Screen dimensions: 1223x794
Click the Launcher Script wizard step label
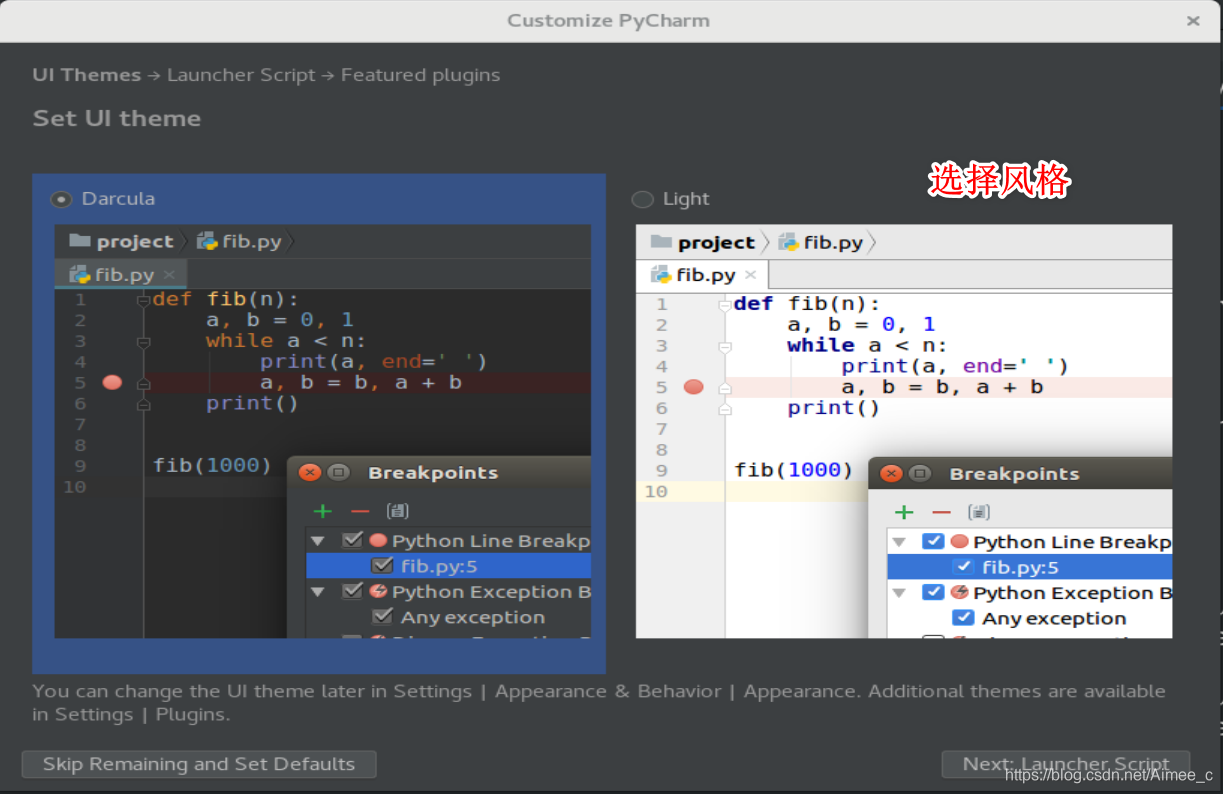pyautogui.click(x=241, y=75)
